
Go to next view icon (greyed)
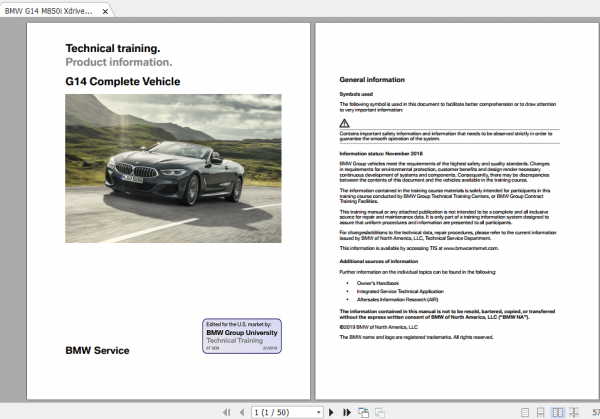point(380,412)
